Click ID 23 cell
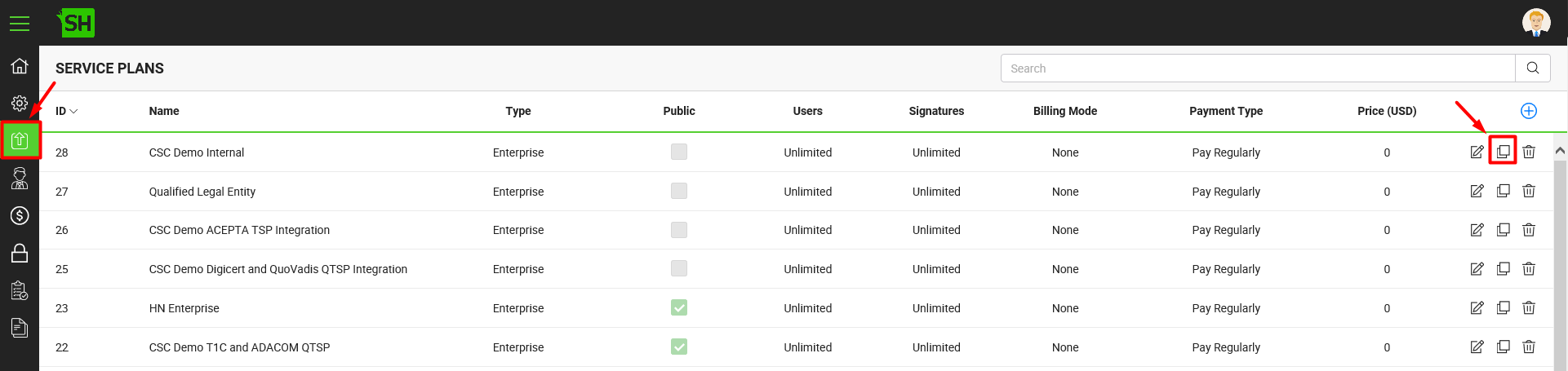 (62, 308)
